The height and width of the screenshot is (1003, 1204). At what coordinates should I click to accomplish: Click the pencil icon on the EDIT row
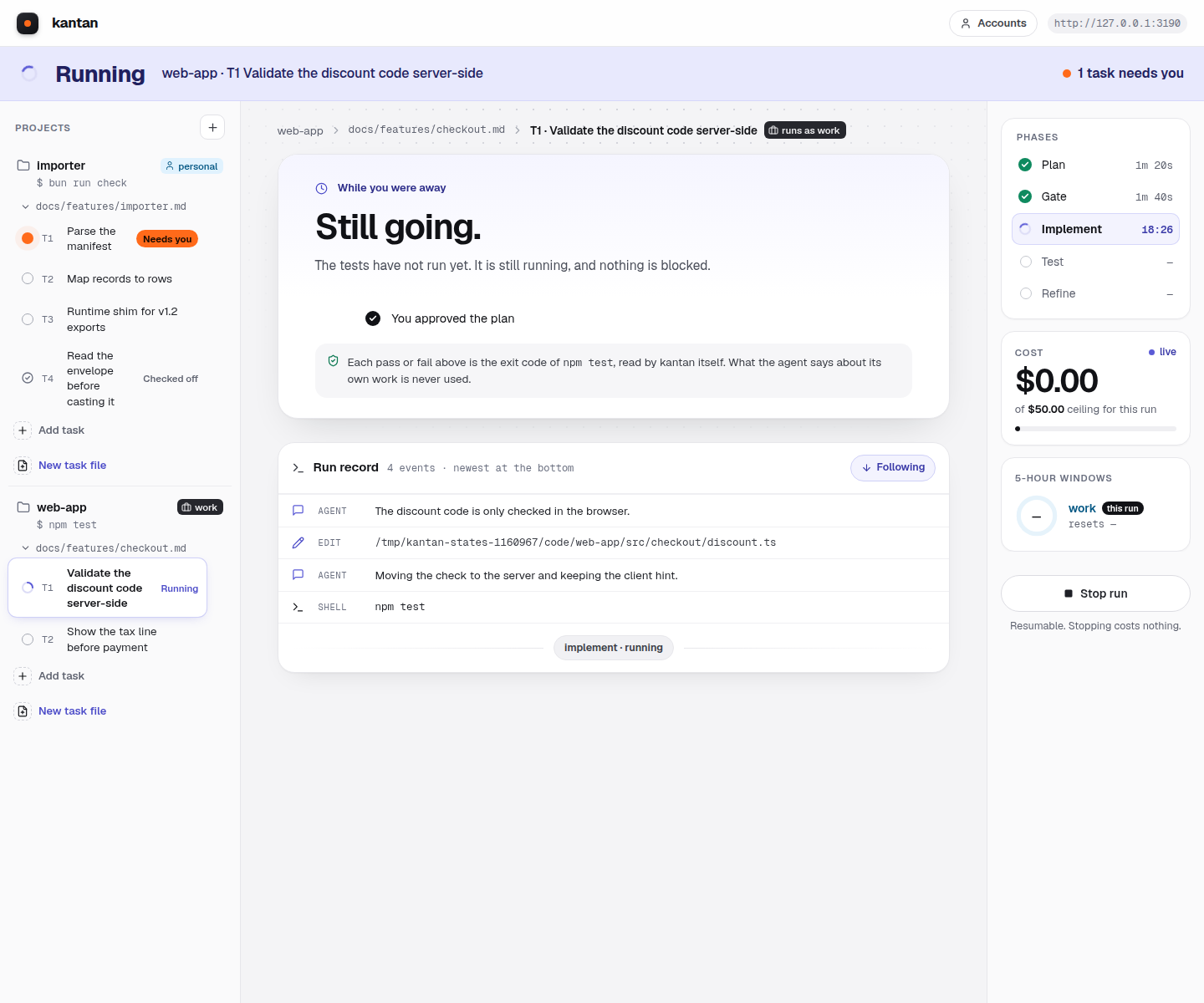pyautogui.click(x=298, y=543)
